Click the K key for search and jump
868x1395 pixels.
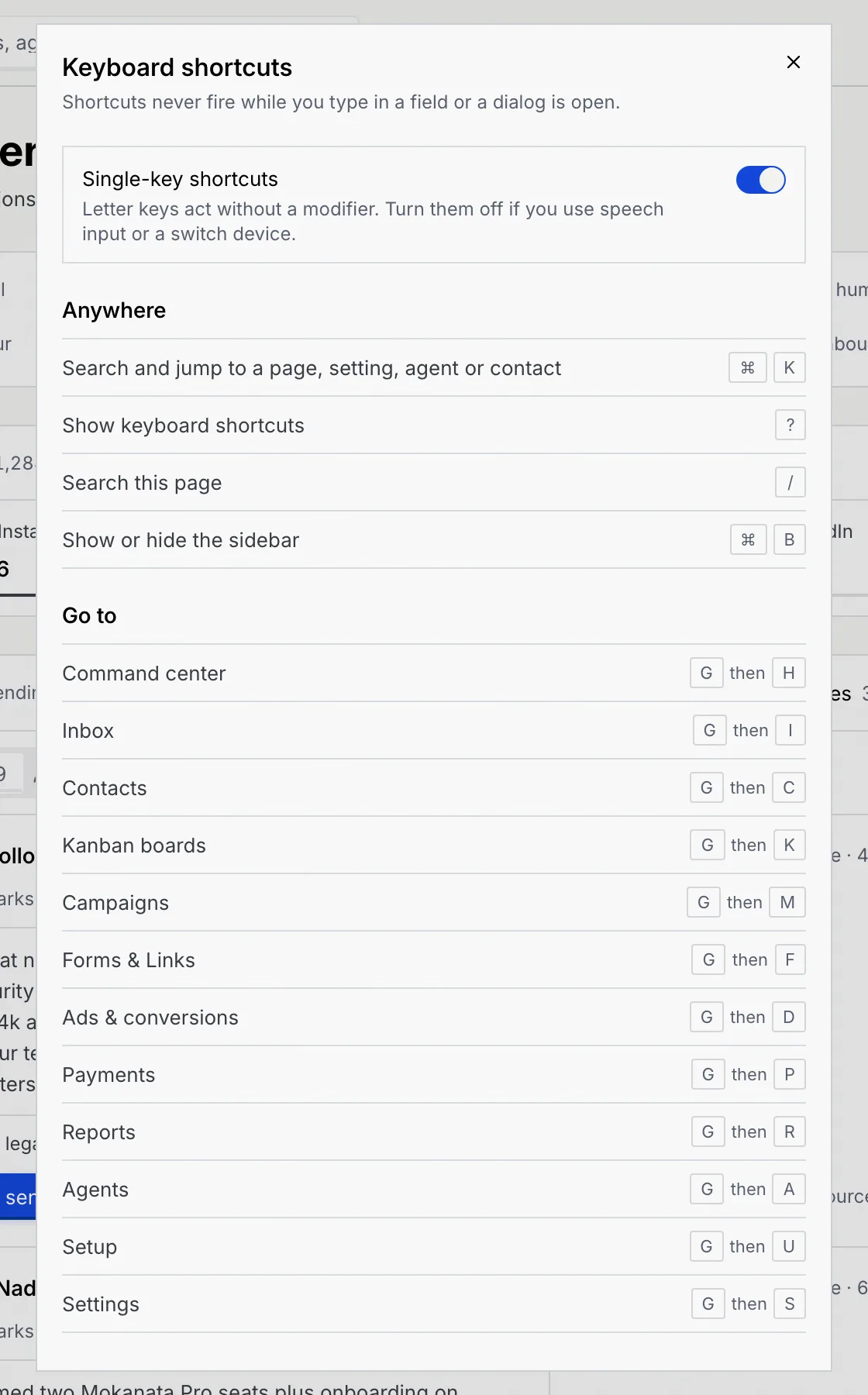point(789,367)
